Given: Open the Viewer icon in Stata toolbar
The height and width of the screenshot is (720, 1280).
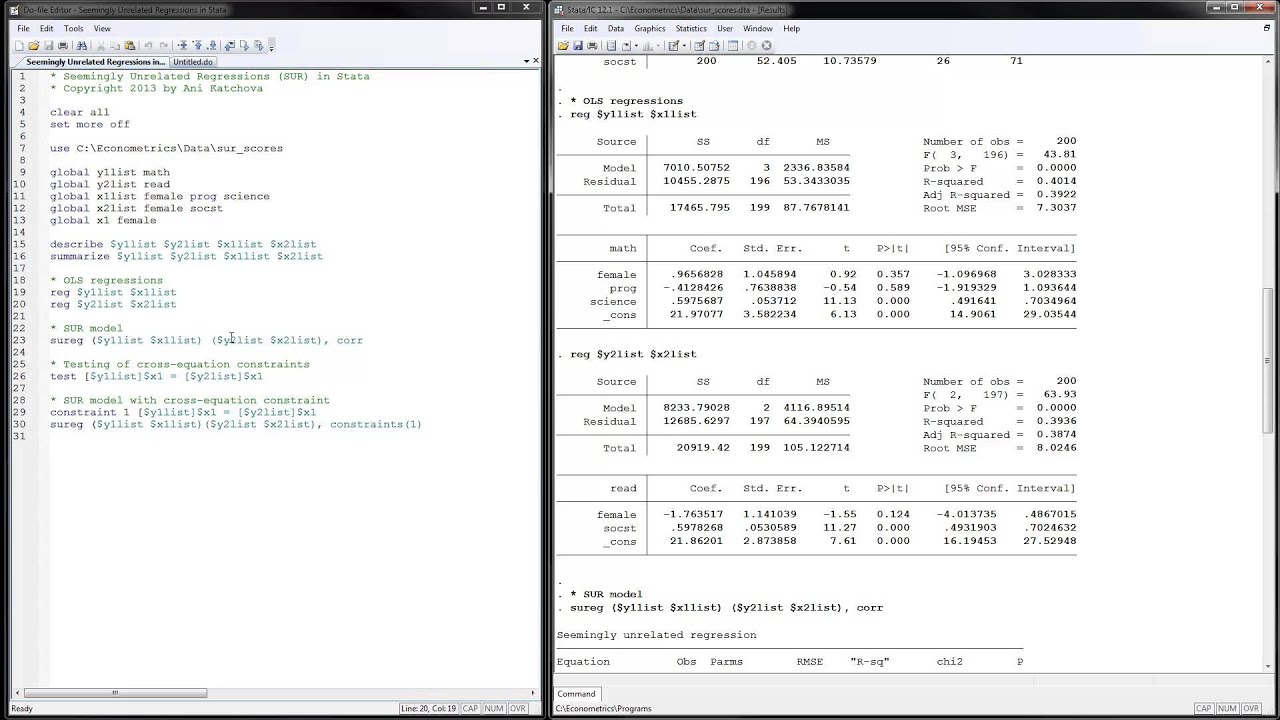Looking at the screenshot, I should [x=626, y=45].
